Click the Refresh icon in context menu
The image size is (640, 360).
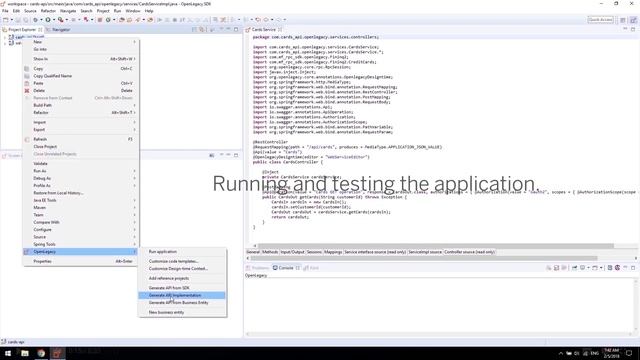click(27, 139)
